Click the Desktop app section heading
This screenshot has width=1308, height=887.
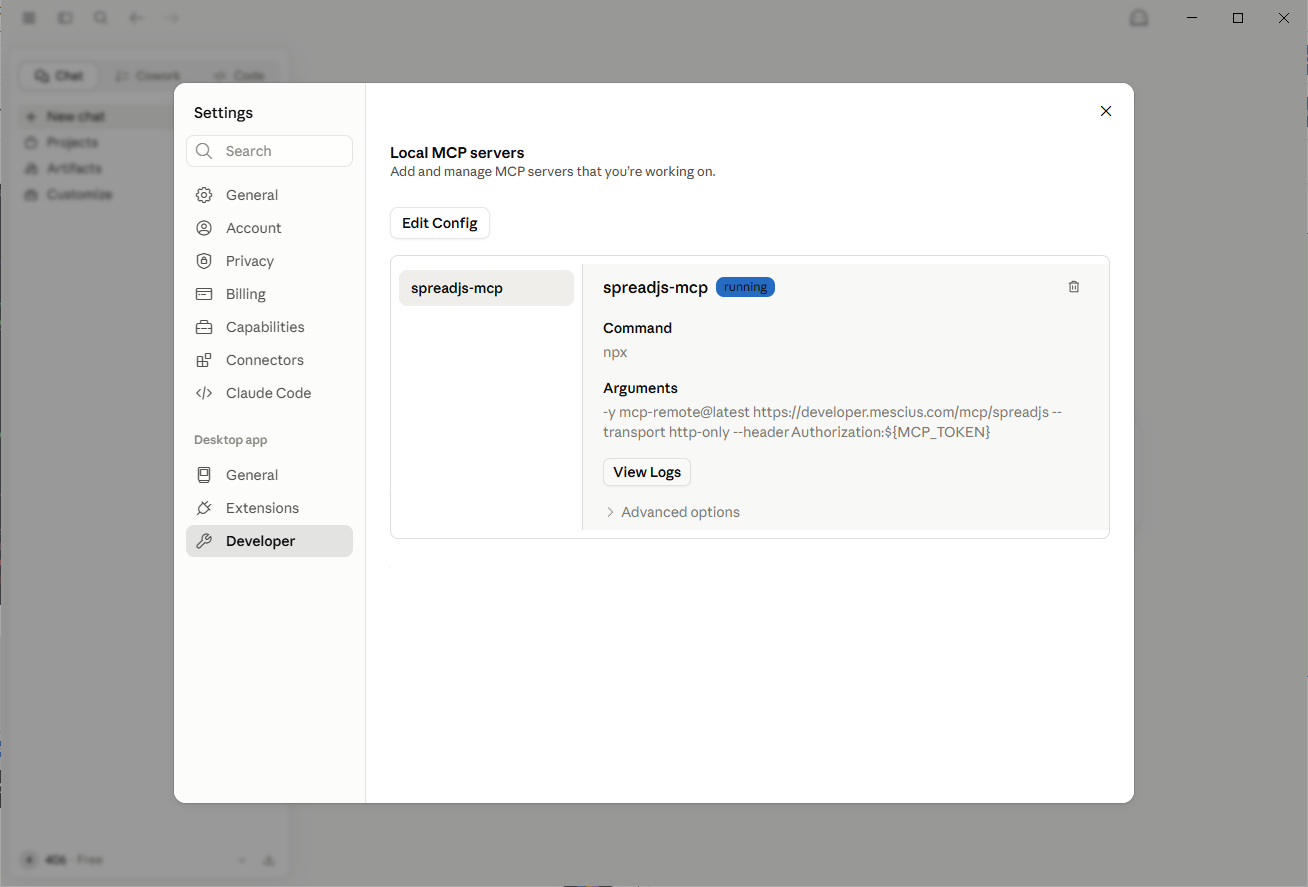coord(230,440)
